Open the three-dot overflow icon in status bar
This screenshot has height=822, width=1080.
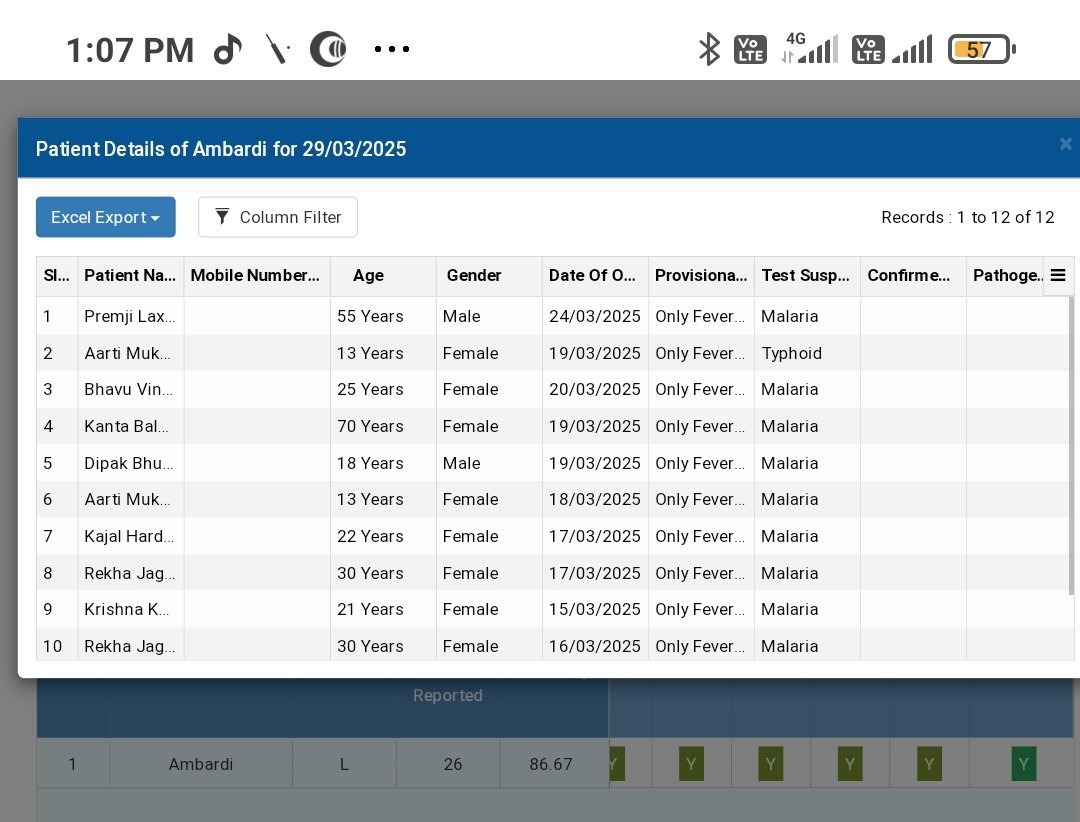click(x=391, y=48)
